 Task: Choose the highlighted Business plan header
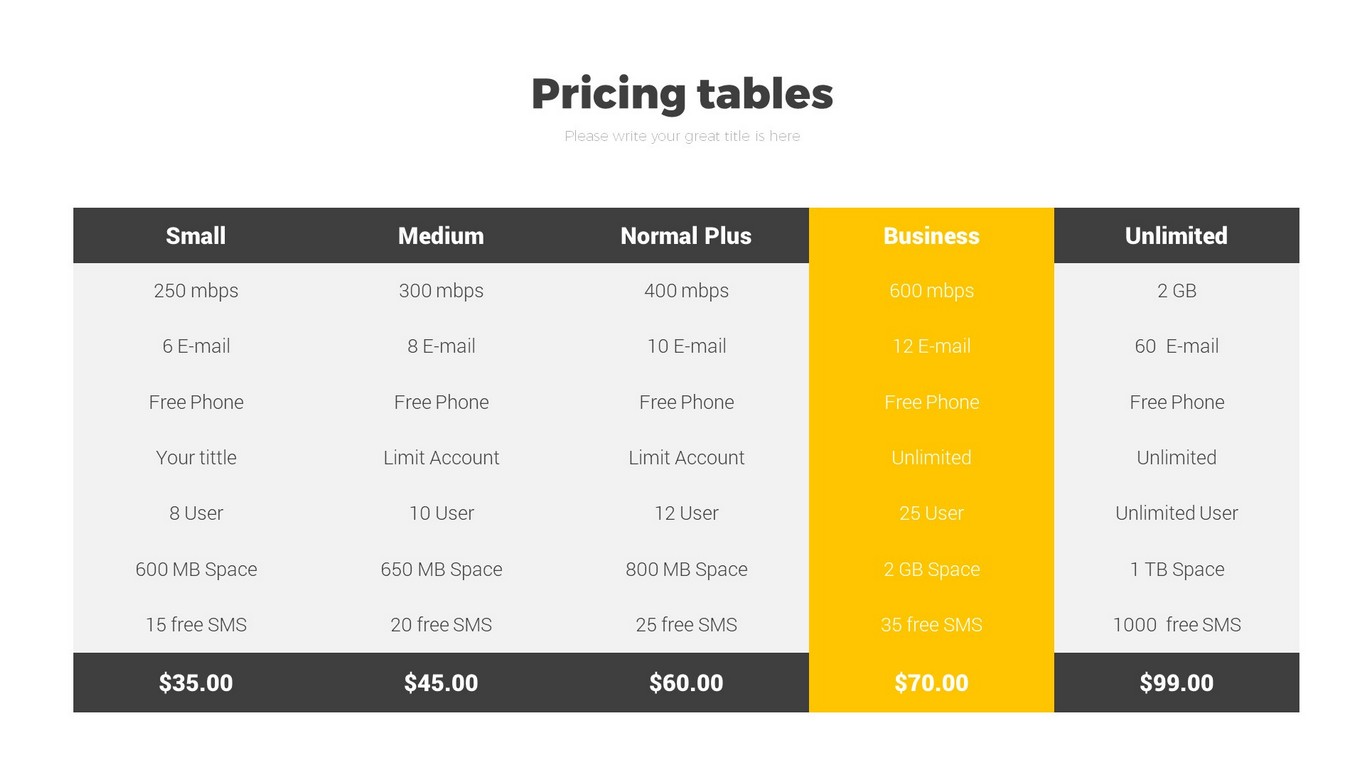931,236
